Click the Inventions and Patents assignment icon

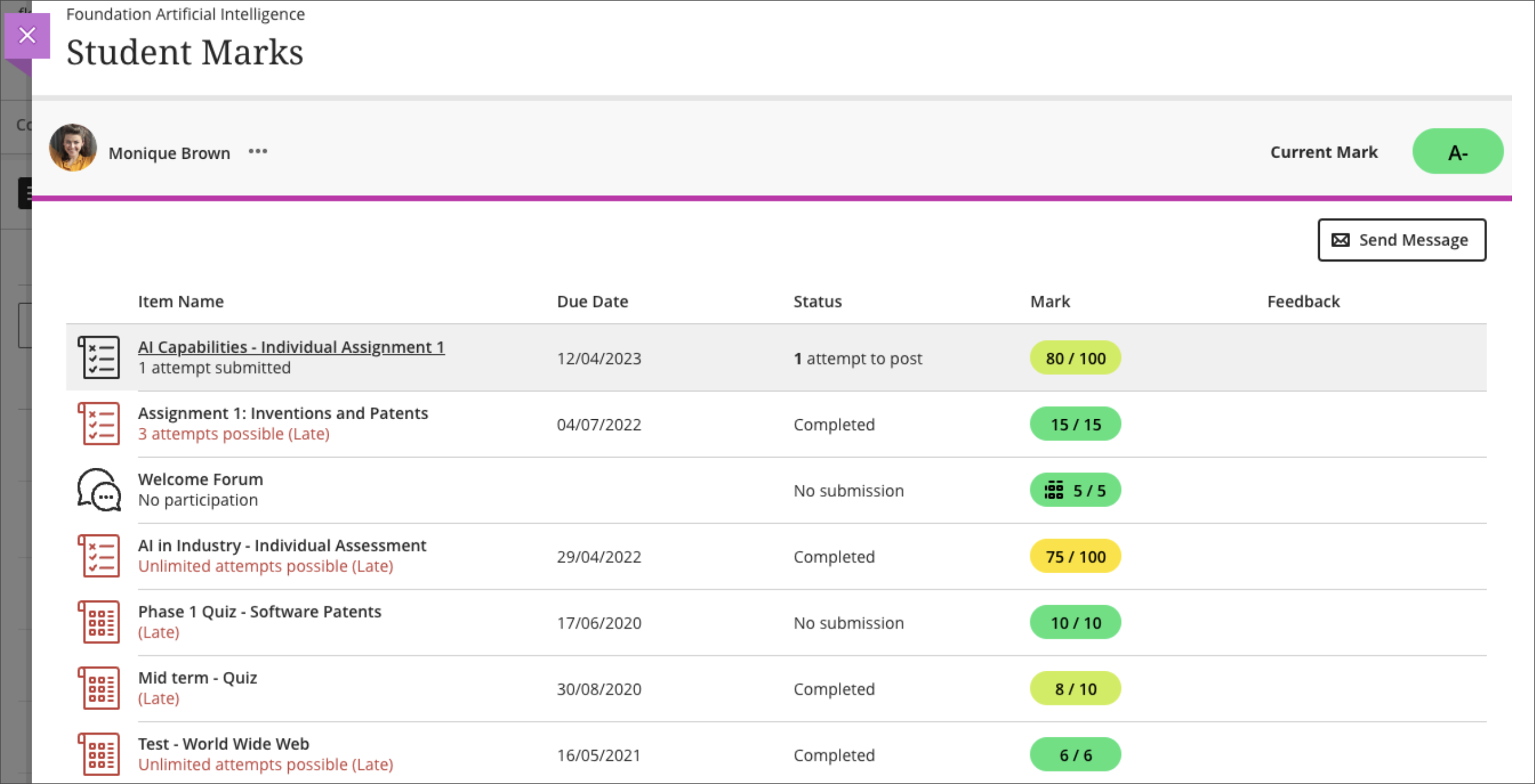99,424
